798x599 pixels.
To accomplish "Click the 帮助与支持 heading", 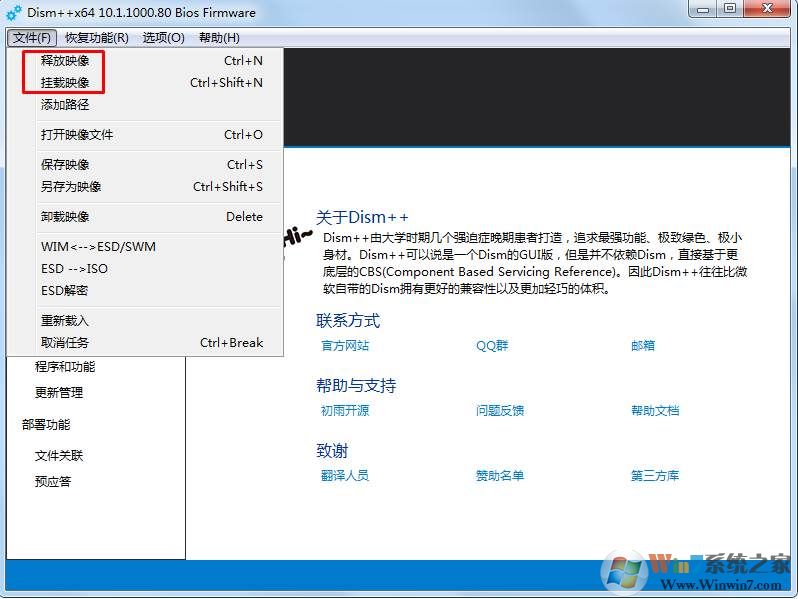I will [x=356, y=386].
